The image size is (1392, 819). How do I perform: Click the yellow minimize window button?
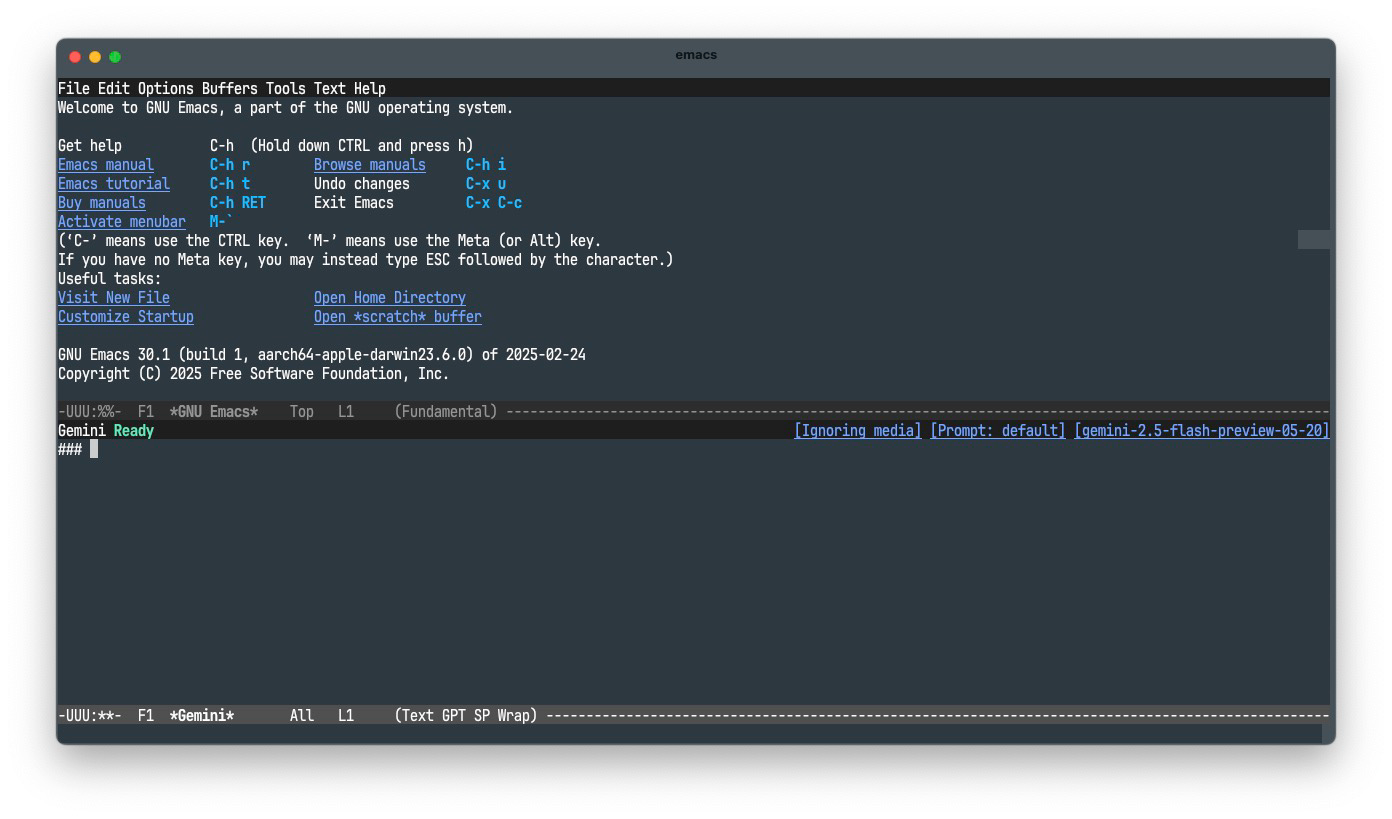(95, 57)
